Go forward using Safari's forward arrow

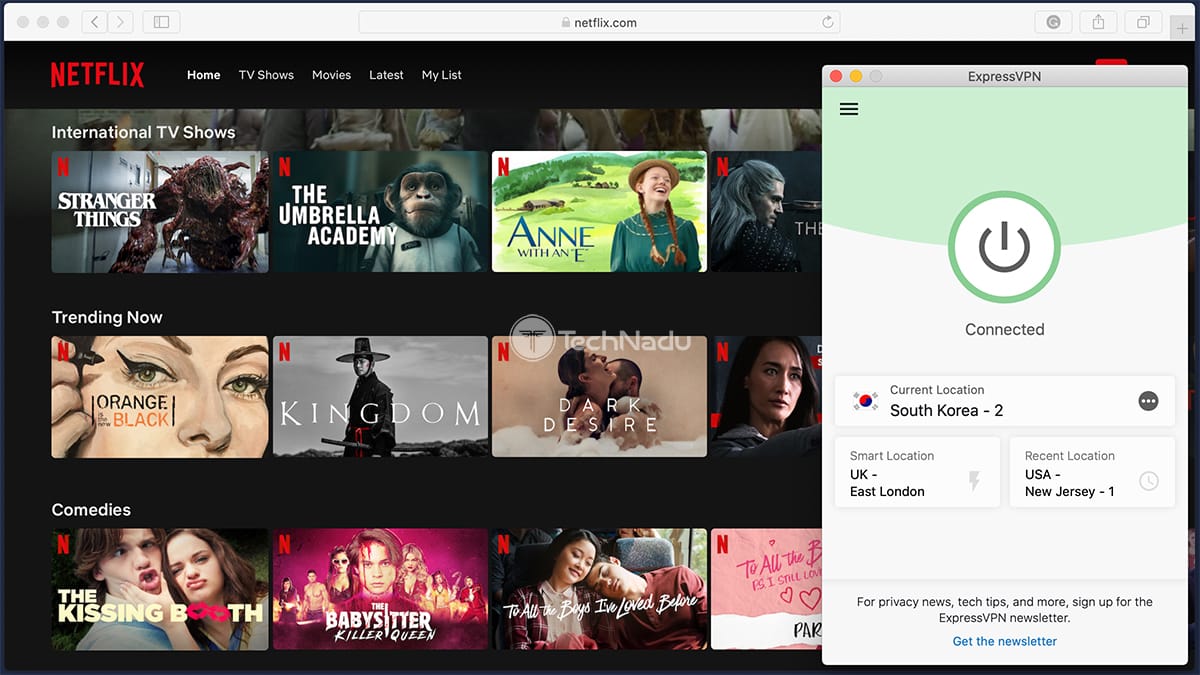coord(120,22)
